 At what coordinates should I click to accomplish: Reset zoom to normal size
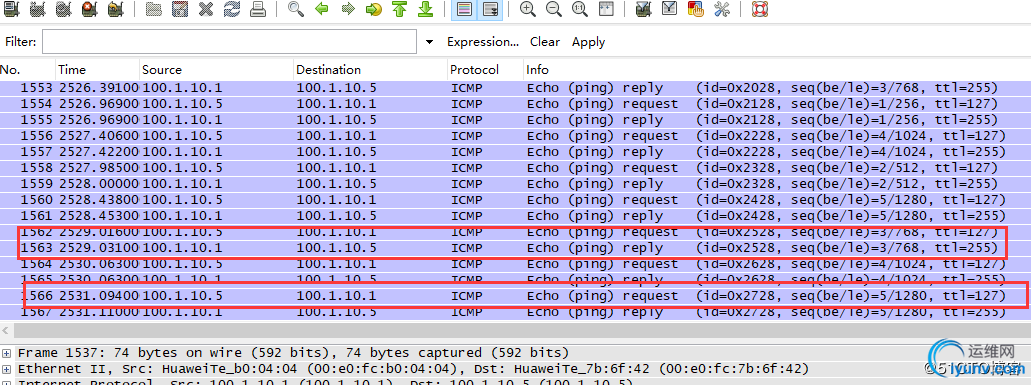579,9
